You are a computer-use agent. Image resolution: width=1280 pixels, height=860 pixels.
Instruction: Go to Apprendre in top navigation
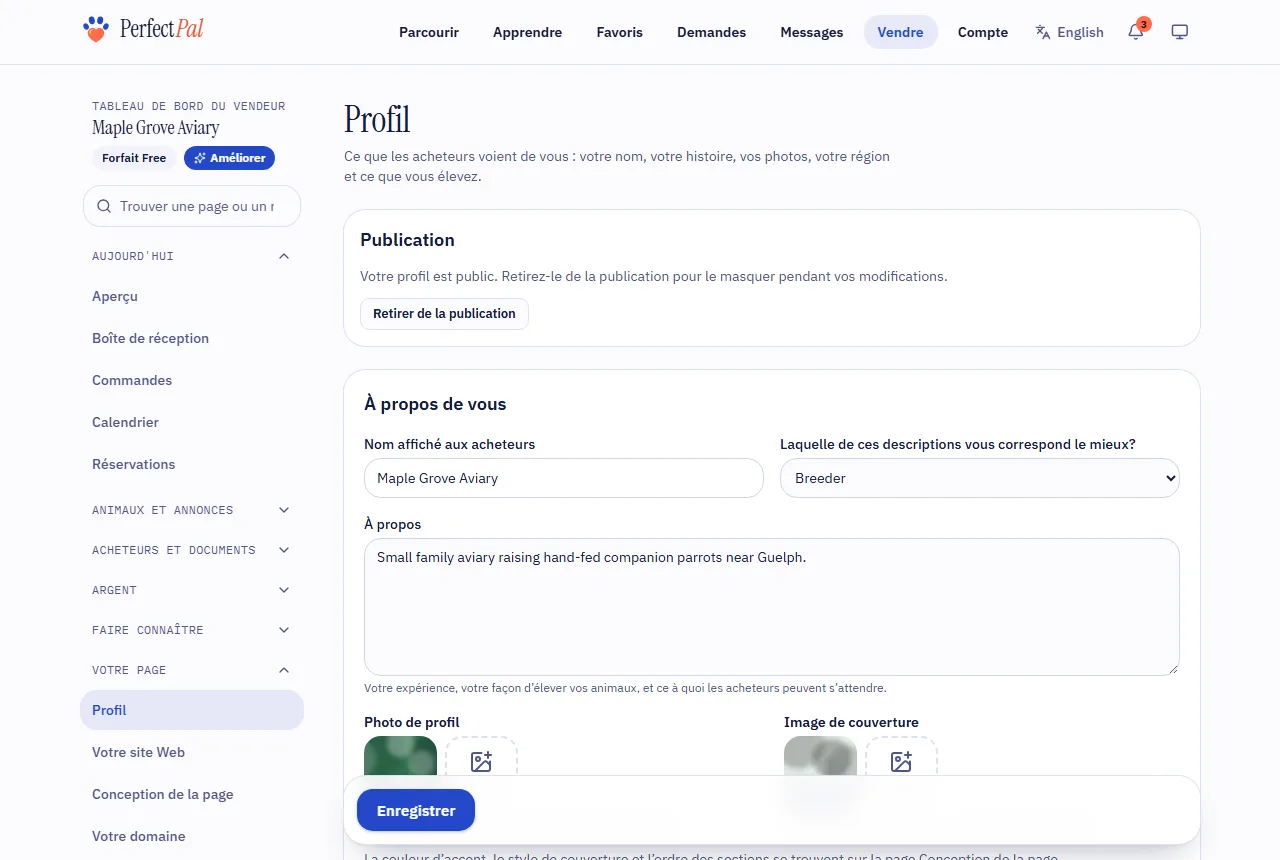(528, 32)
